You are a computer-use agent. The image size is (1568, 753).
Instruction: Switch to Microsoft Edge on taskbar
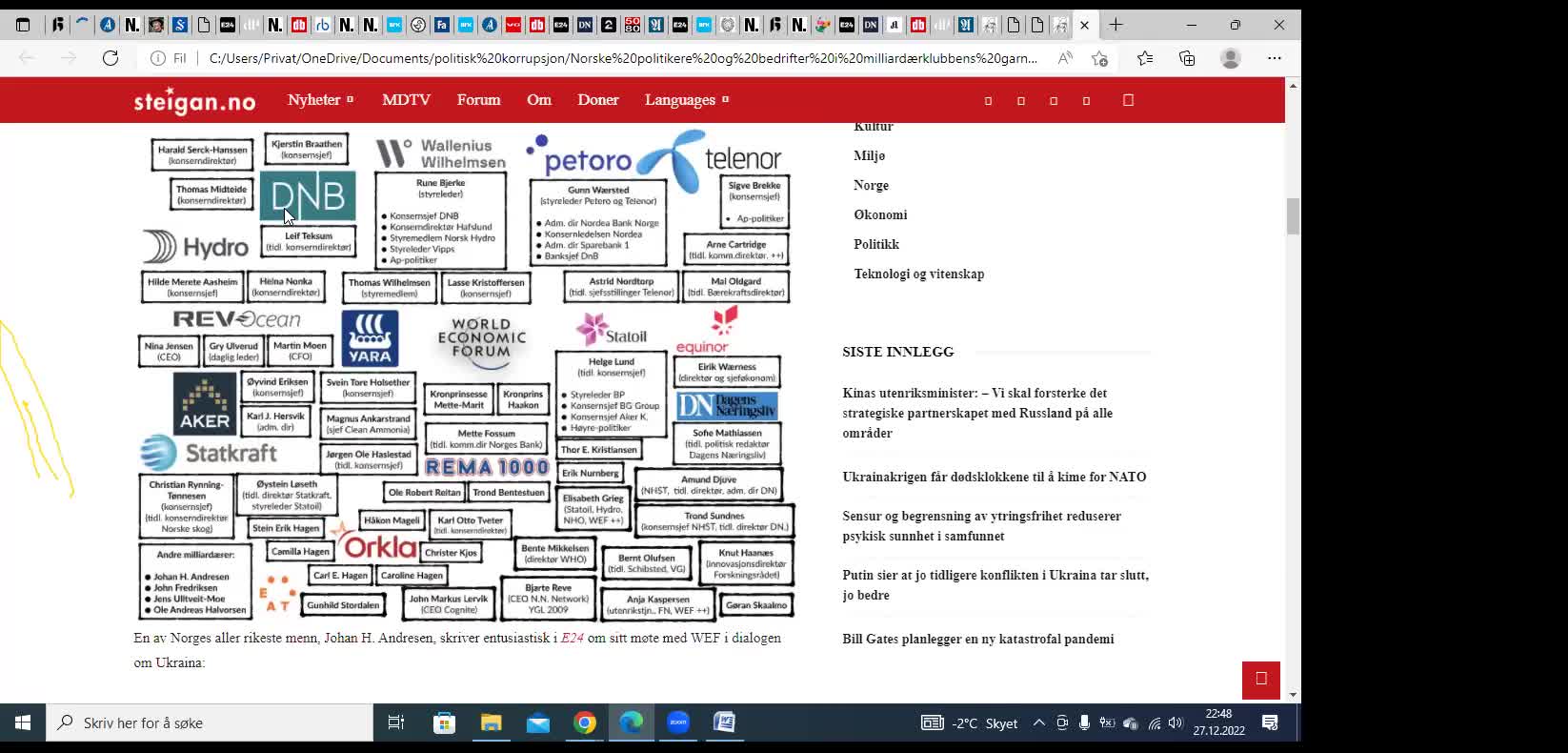(x=632, y=722)
